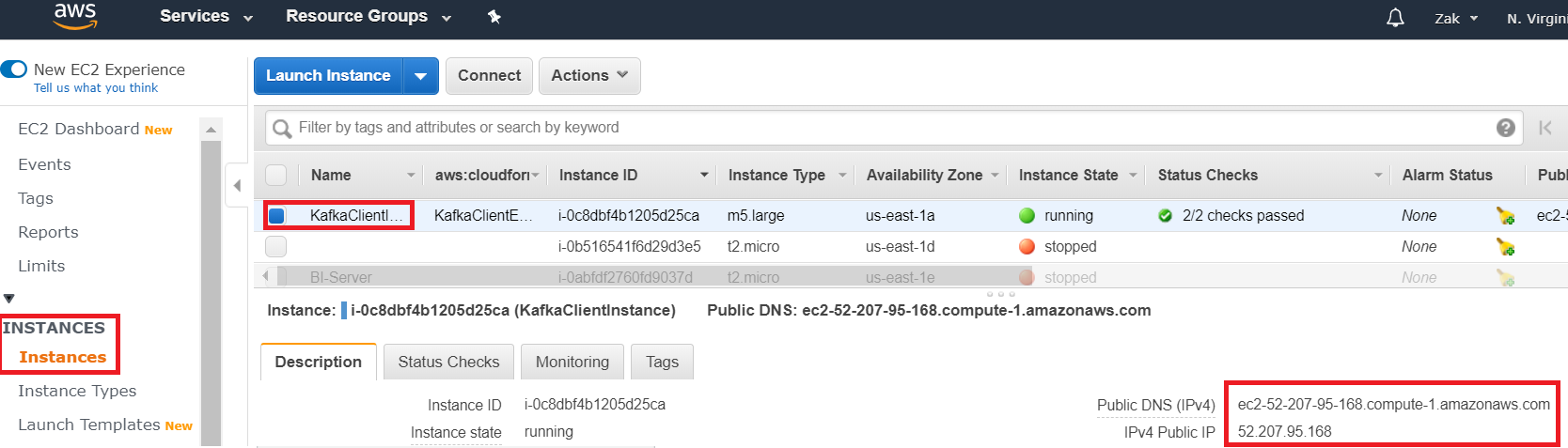Screen dimensions: 1568x448
Task: Open the notifications bell icon
Action: [x=1395, y=17]
